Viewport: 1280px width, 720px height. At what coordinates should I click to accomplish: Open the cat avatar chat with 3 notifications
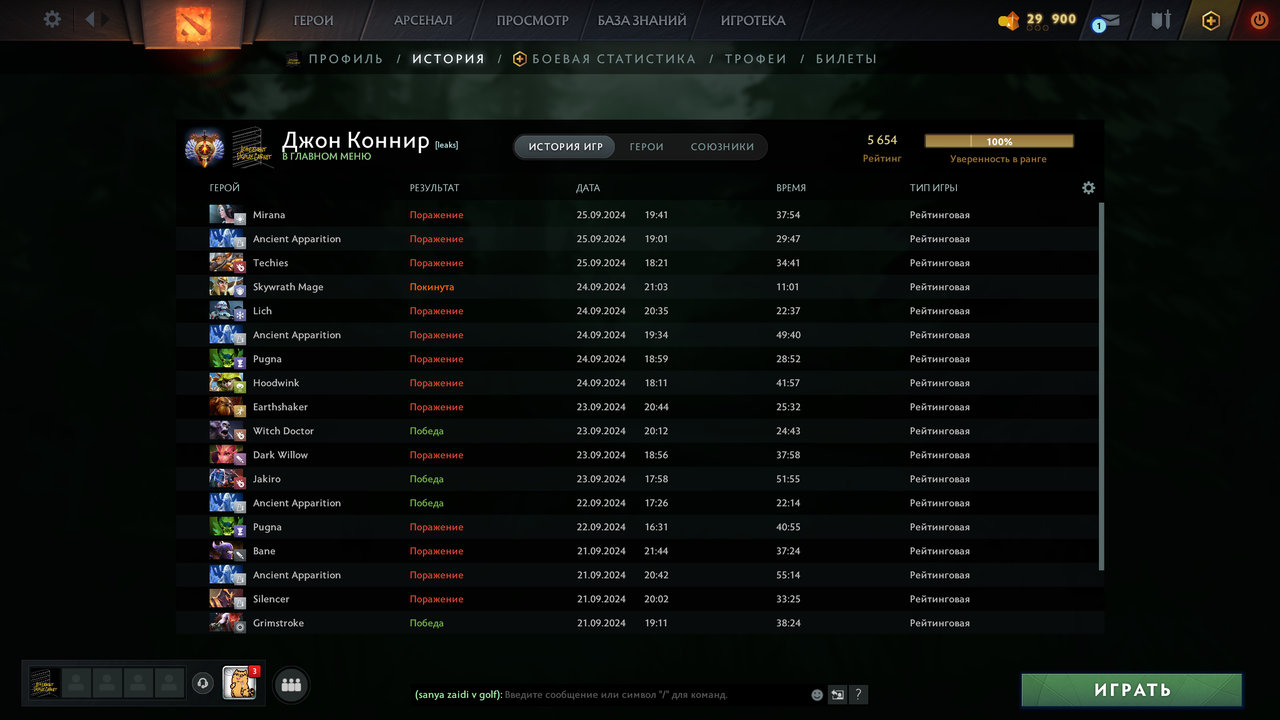tap(240, 683)
